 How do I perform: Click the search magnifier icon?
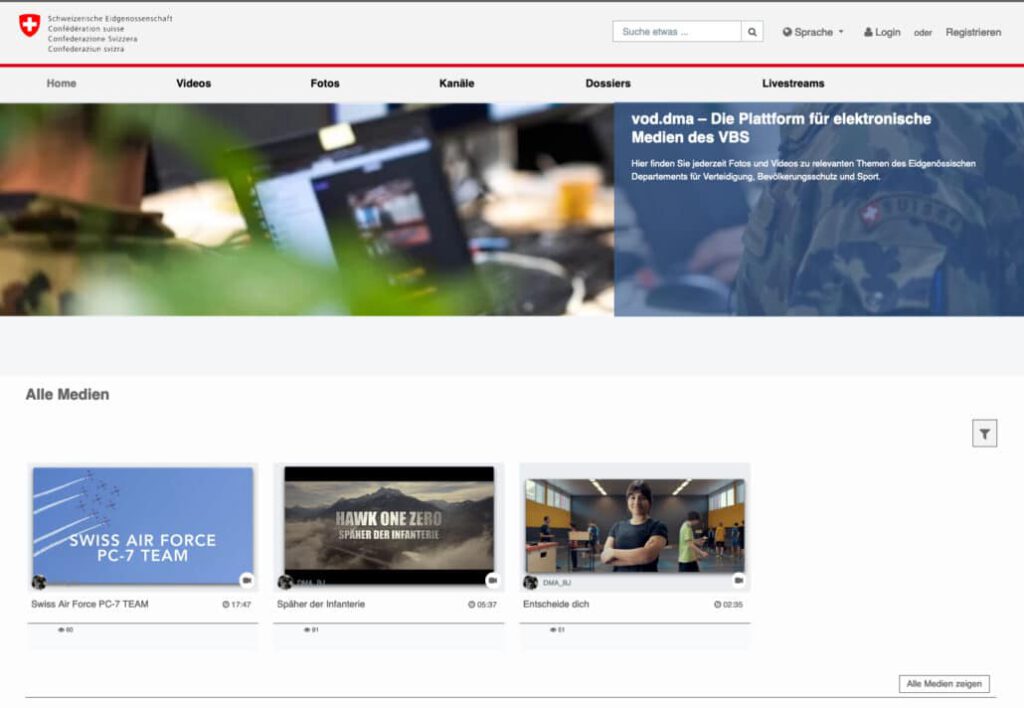click(x=751, y=31)
